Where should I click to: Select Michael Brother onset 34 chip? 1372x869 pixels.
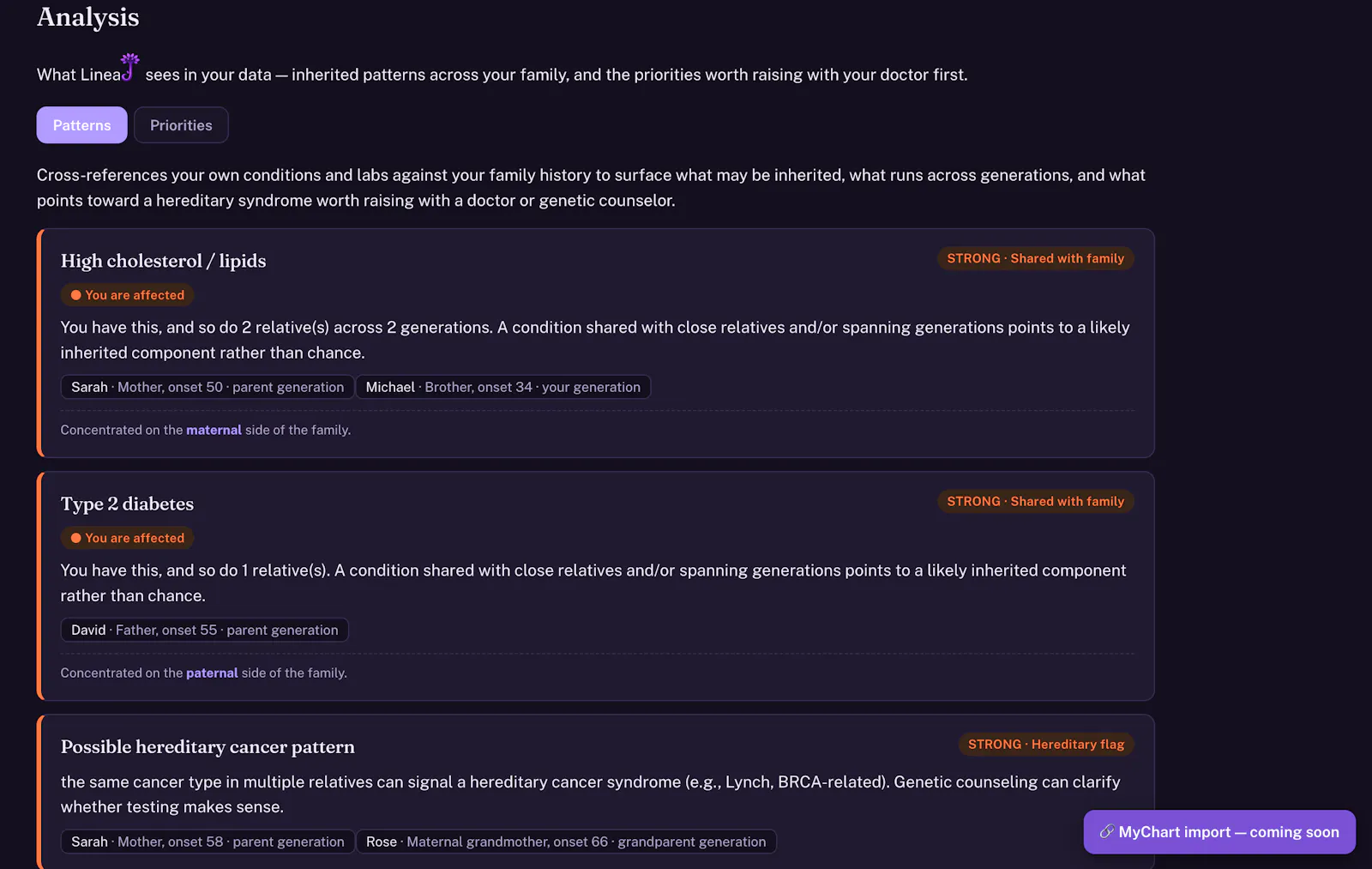click(x=503, y=387)
